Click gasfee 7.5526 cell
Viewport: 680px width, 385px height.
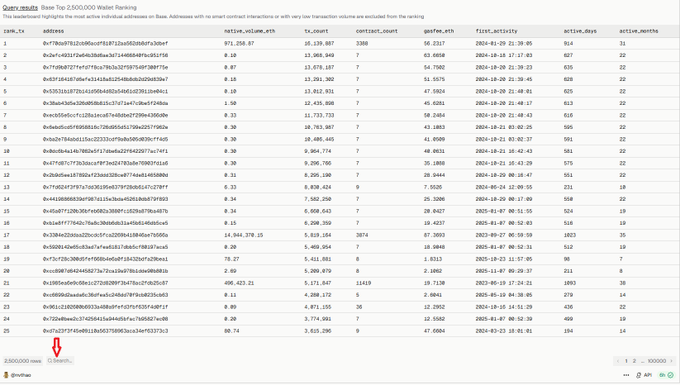point(433,187)
